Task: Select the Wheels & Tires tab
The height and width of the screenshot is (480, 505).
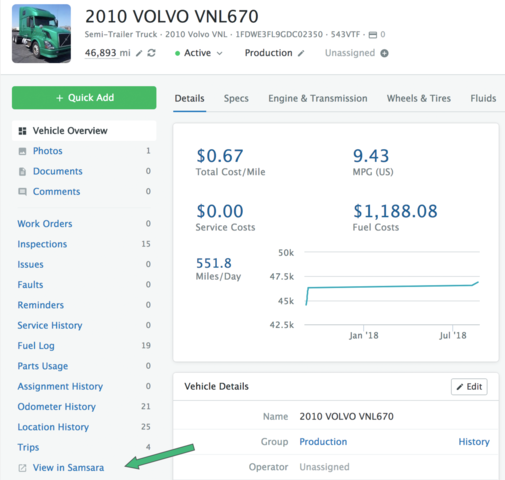Action: tap(419, 98)
